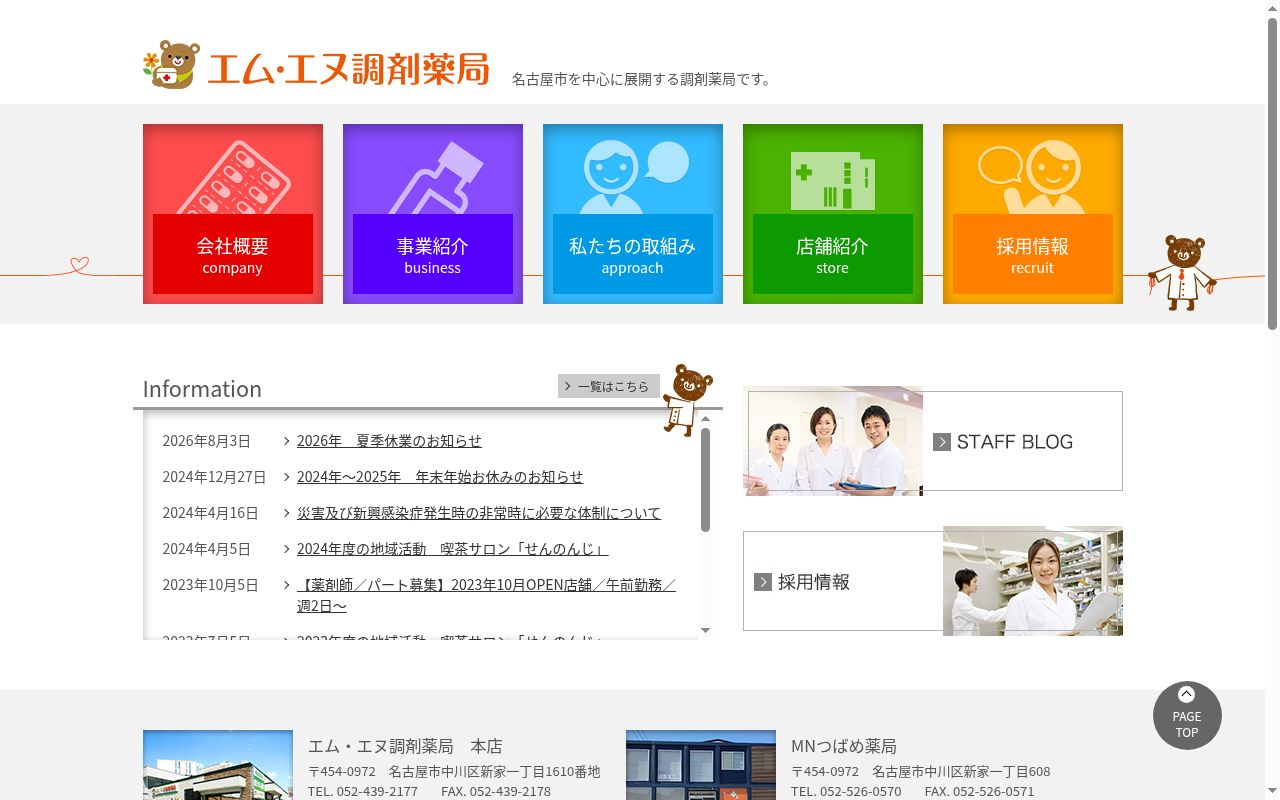Click arrow icon beside 採用情報 banner
The height and width of the screenshot is (800, 1280).
tap(763, 582)
